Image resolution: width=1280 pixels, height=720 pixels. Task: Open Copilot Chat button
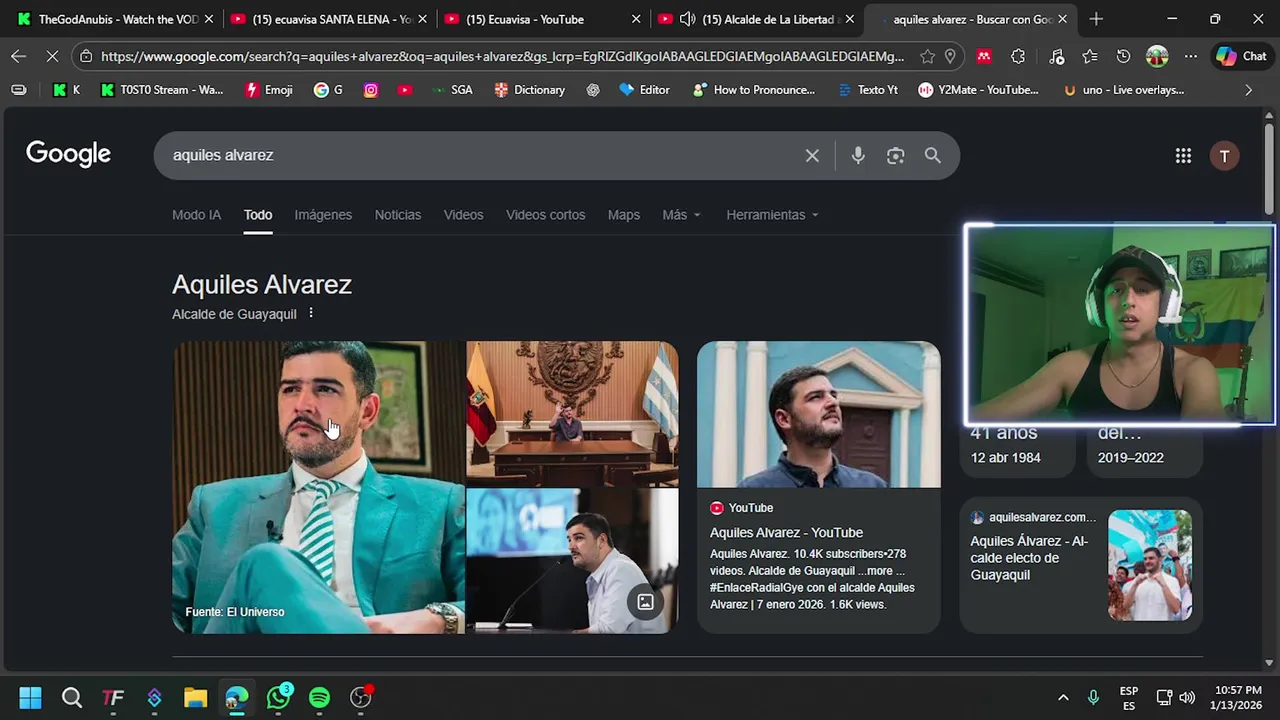point(1241,57)
